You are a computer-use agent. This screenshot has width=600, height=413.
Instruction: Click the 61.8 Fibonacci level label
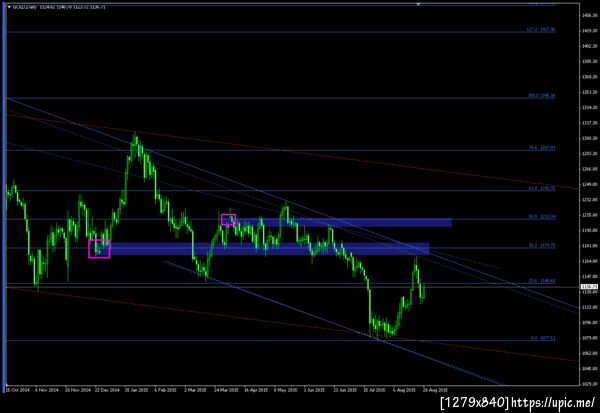click(541, 188)
